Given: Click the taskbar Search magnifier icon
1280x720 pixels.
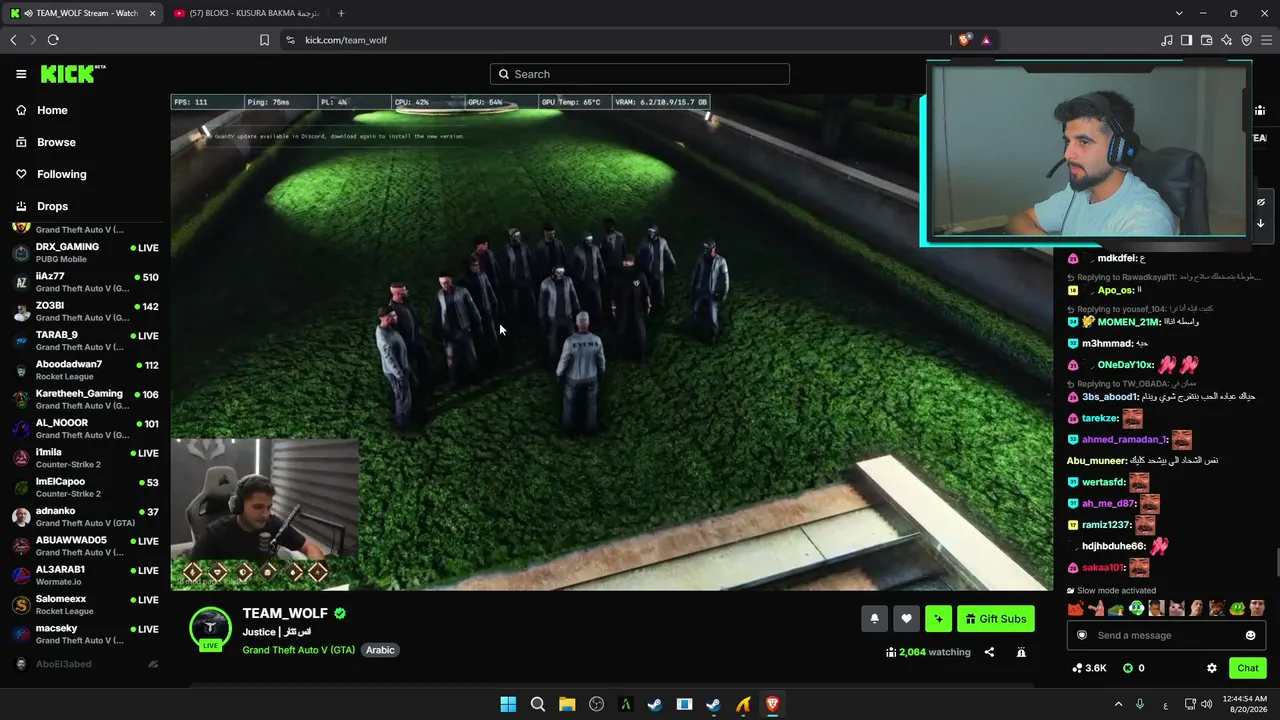Looking at the screenshot, I should [x=537, y=704].
